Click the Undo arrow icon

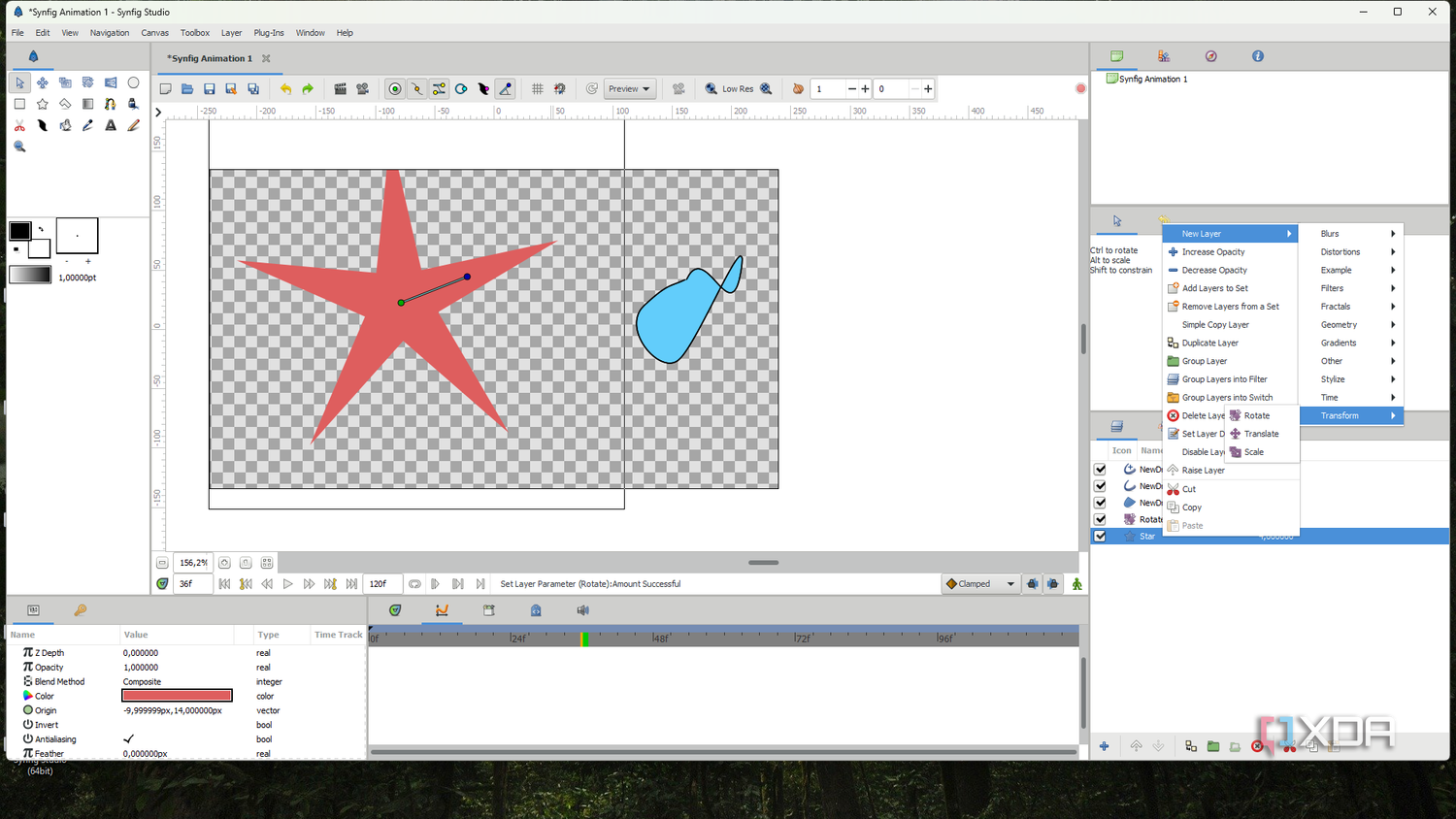coord(285,88)
